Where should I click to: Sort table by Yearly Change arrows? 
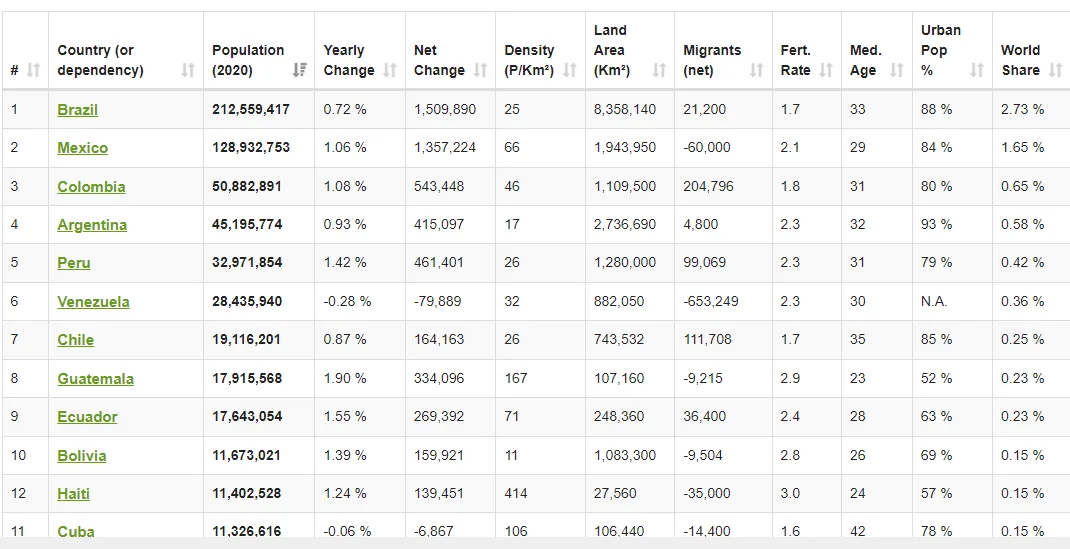point(390,70)
